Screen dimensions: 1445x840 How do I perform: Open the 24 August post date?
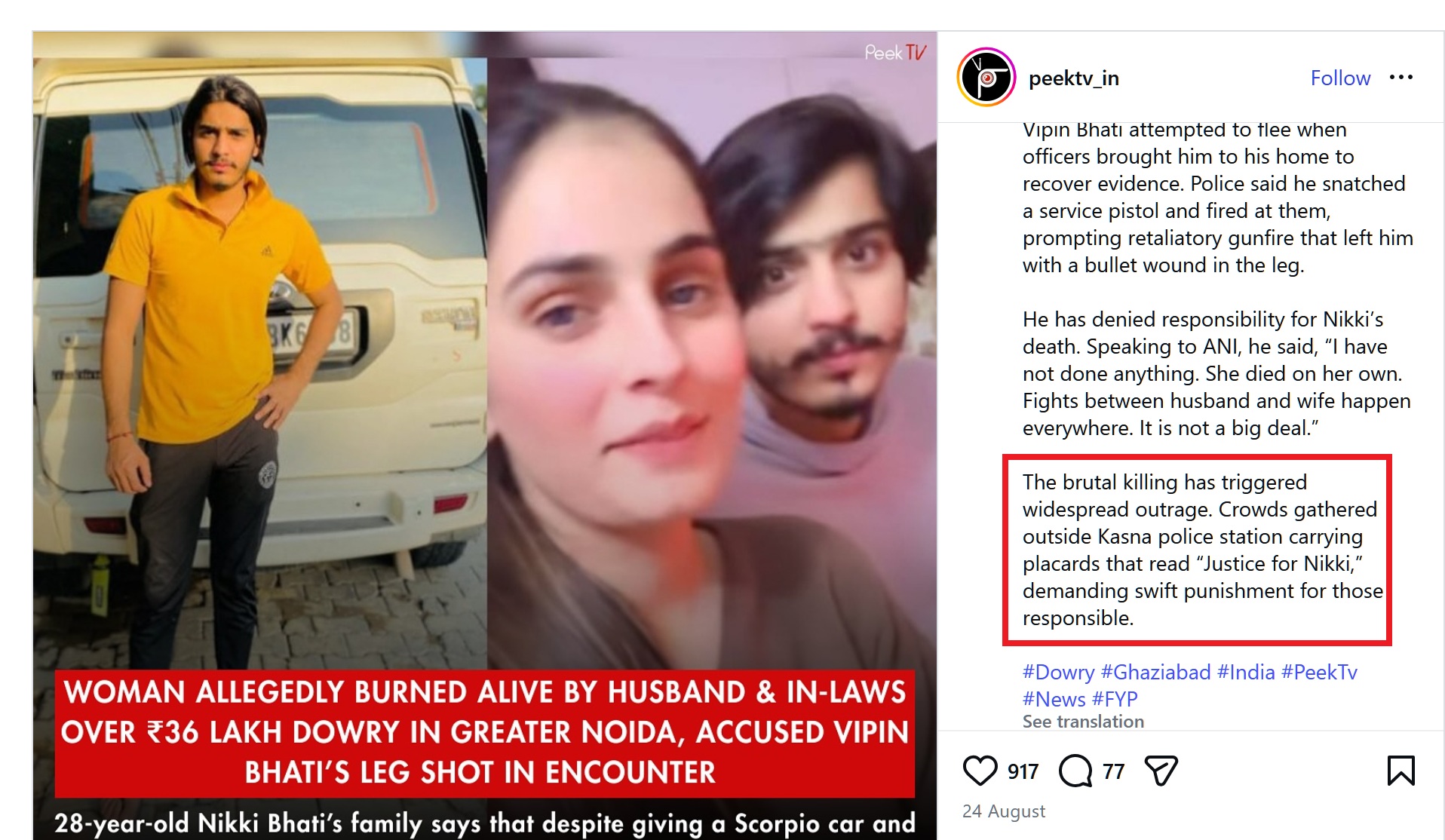coord(1003,811)
